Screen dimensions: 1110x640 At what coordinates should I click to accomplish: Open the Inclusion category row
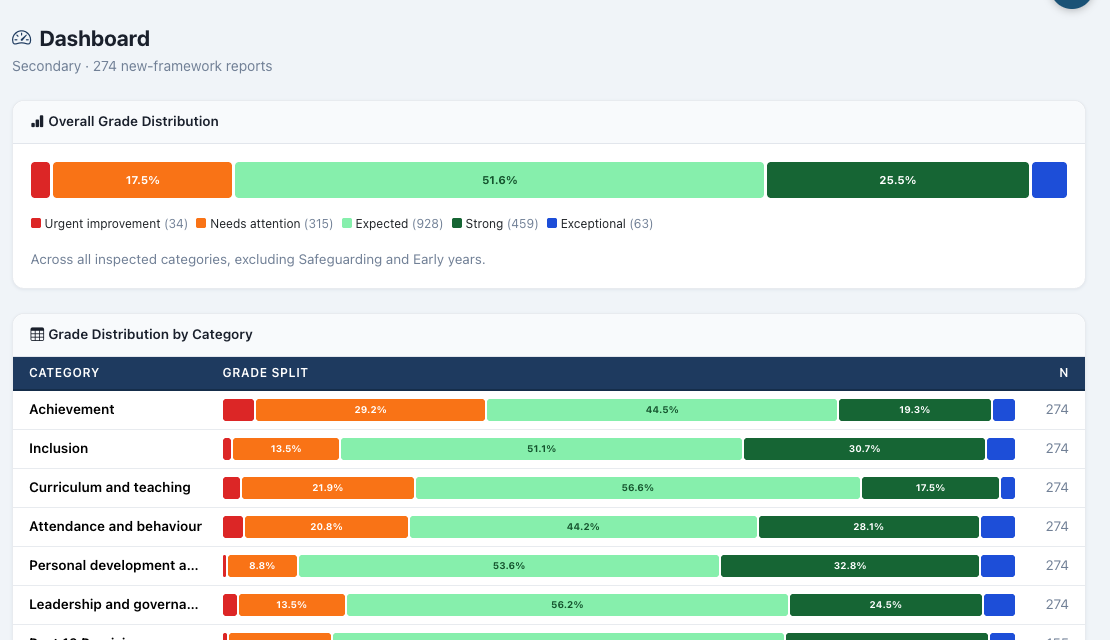click(549, 449)
